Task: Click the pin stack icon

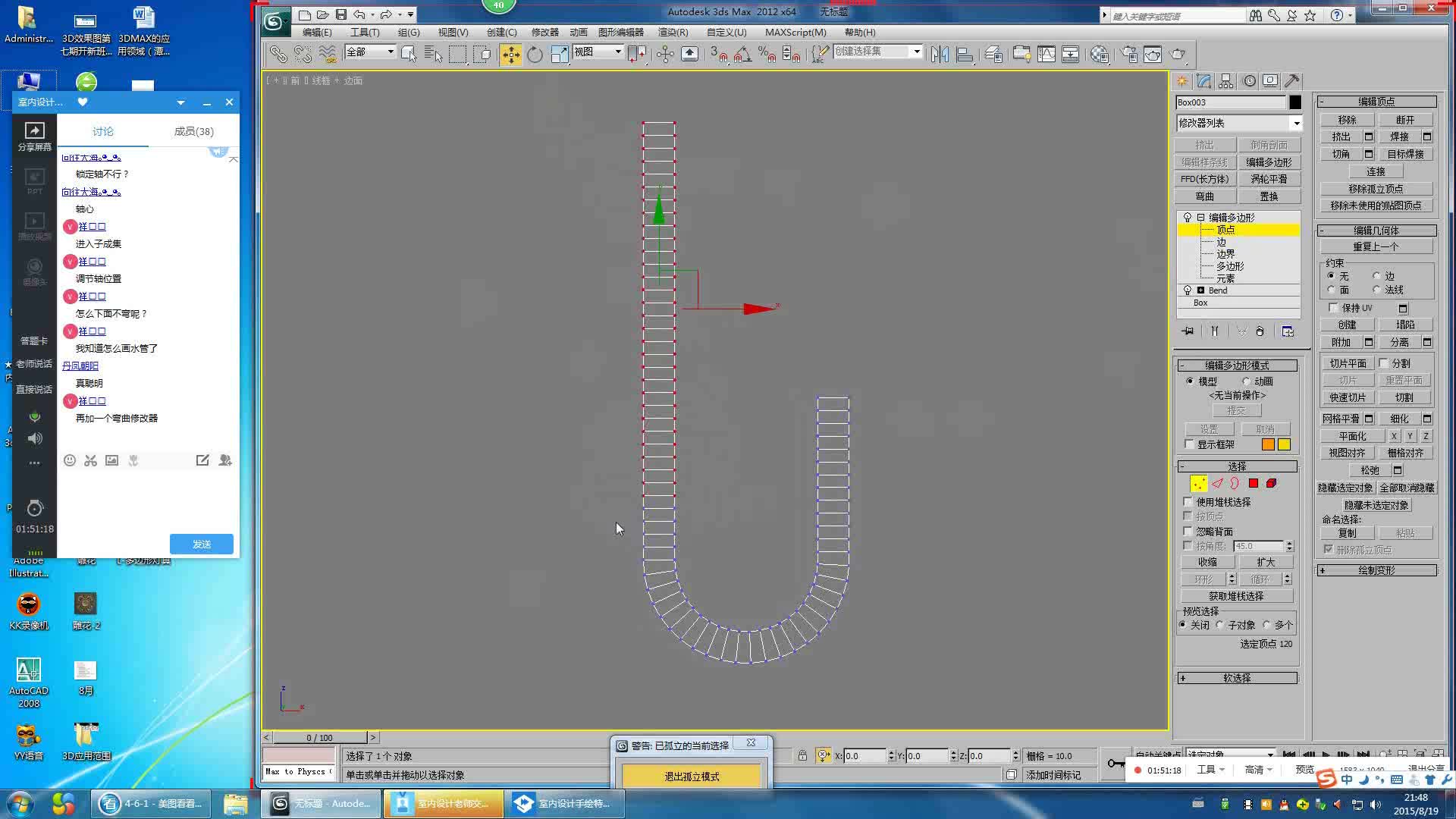Action: pos(1188,331)
